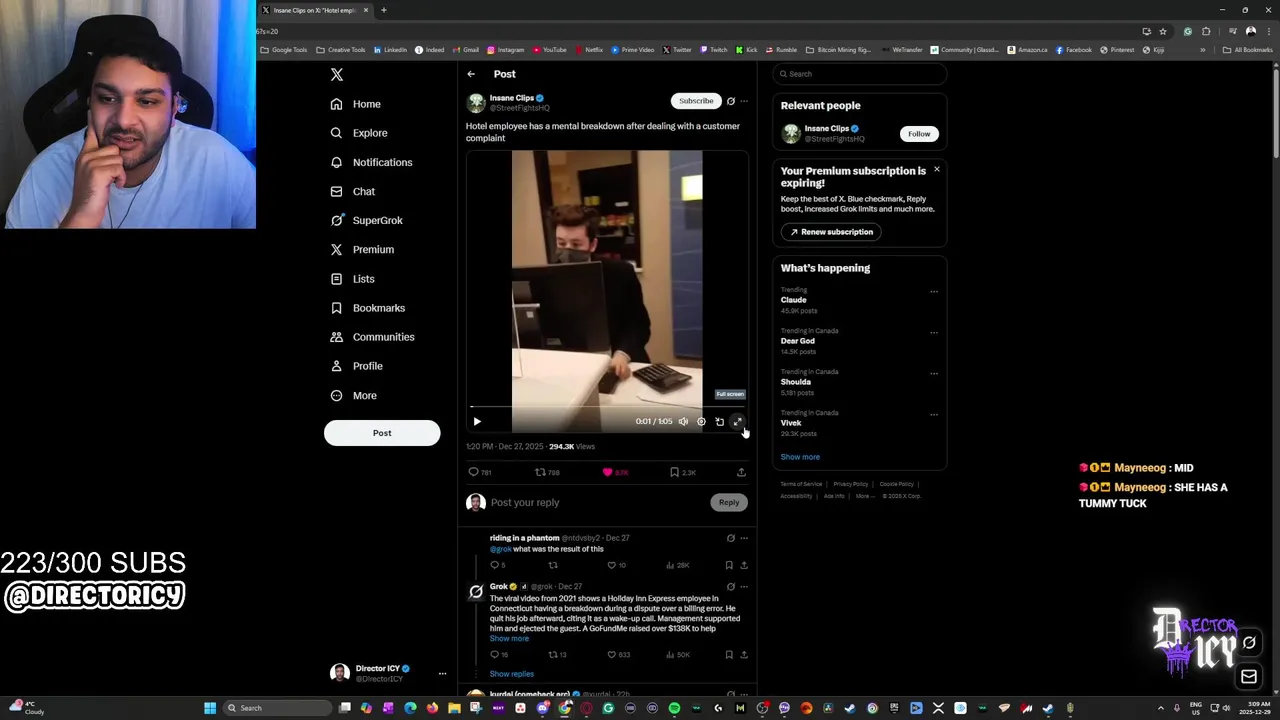This screenshot has height=720, width=1280.
Task: Open a new browser tab
Action: (x=384, y=10)
